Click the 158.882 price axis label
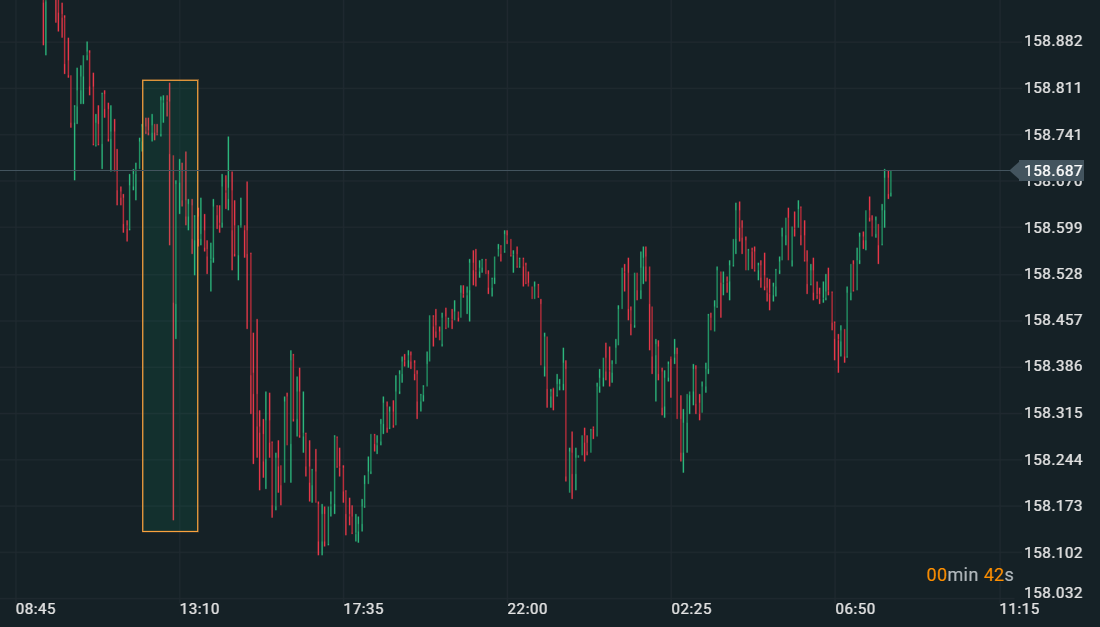 pyautogui.click(x=1053, y=41)
